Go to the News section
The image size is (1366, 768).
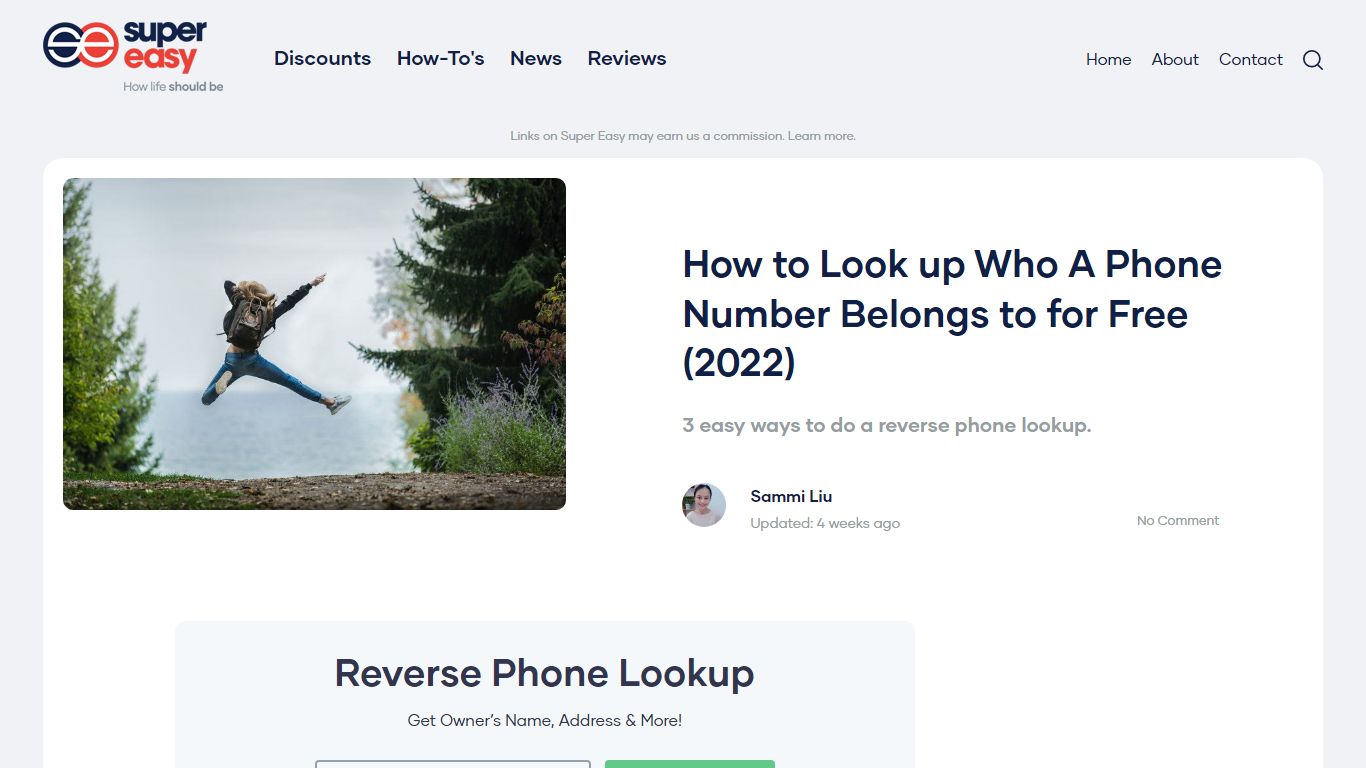point(536,58)
